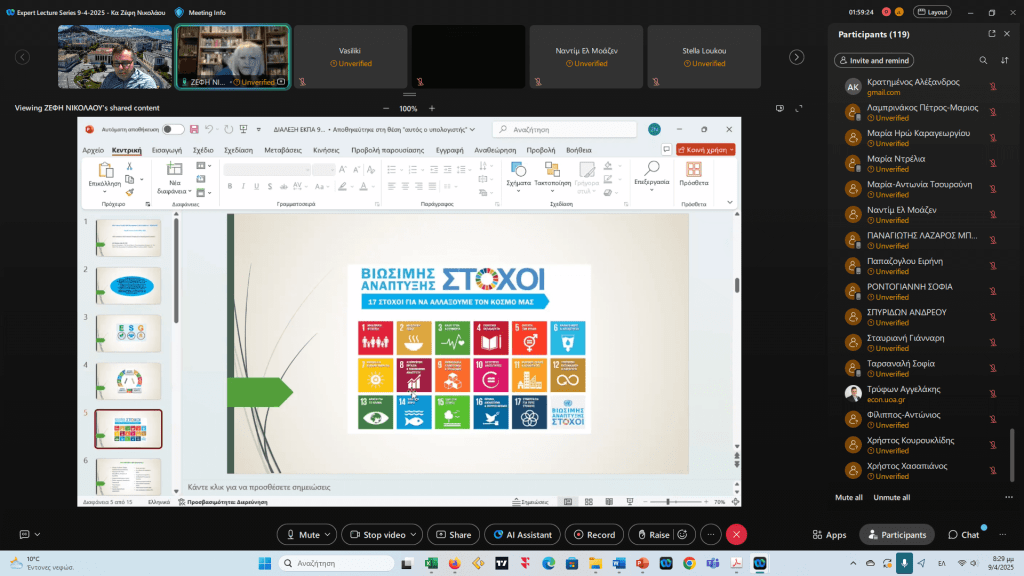Zoom in shared content with plus
The image size is (1024, 576).
pos(432,108)
